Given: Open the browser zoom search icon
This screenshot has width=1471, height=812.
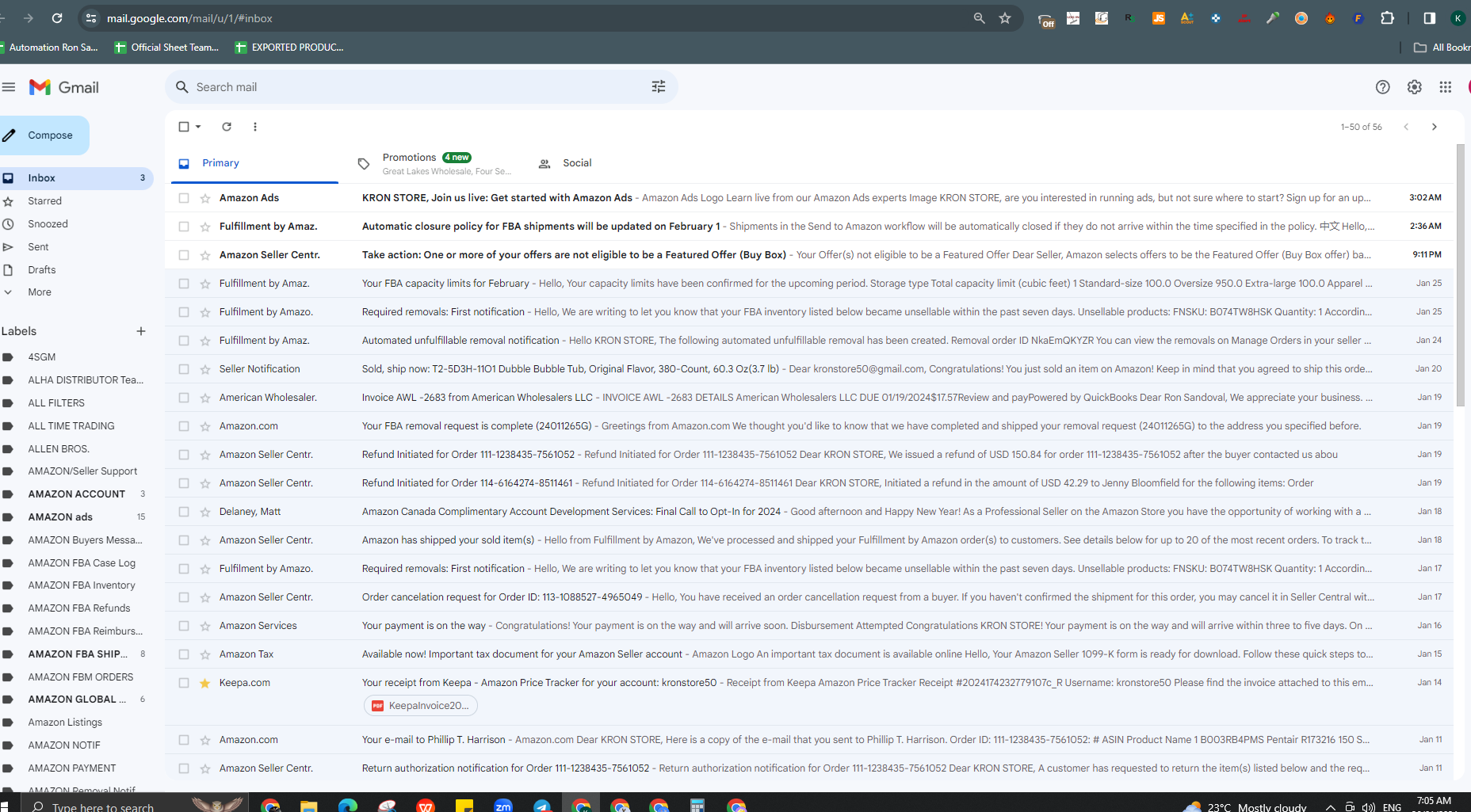Looking at the screenshot, I should click(980, 18).
